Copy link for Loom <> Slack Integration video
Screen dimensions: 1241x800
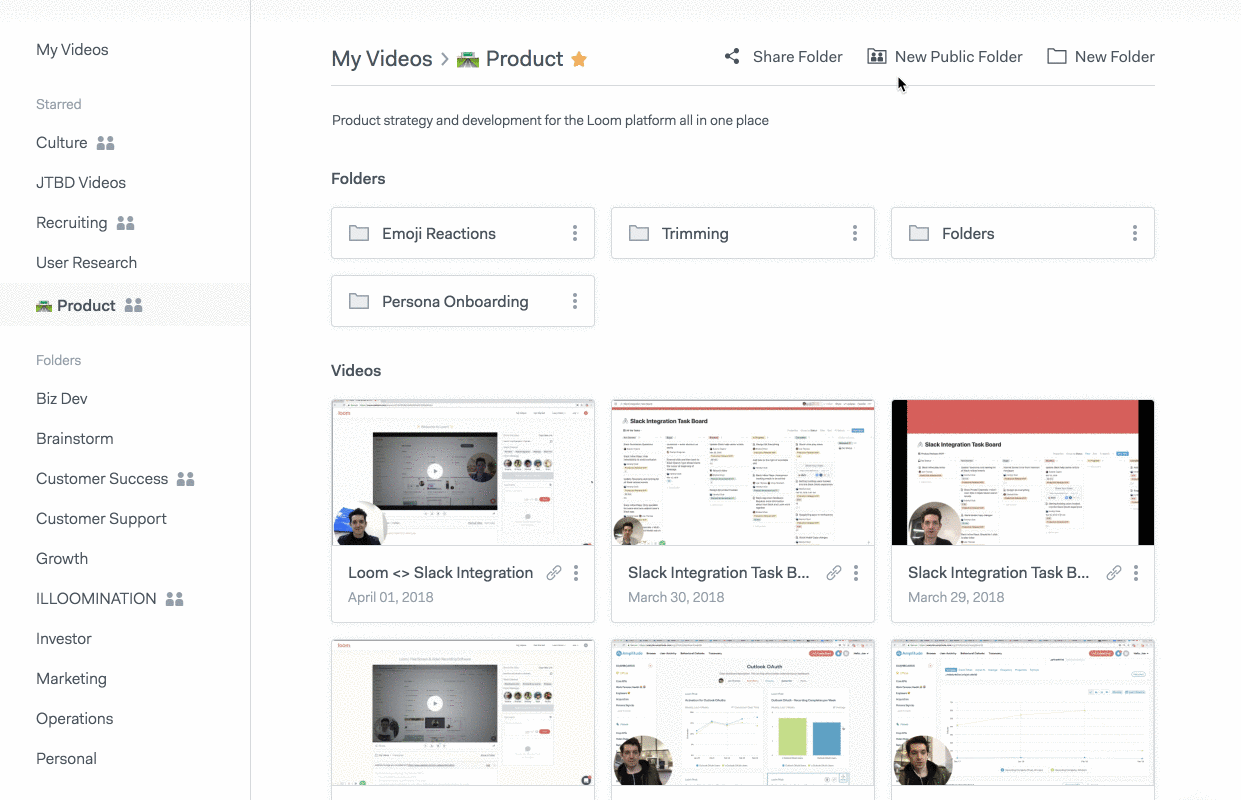(x=554, y=573)
